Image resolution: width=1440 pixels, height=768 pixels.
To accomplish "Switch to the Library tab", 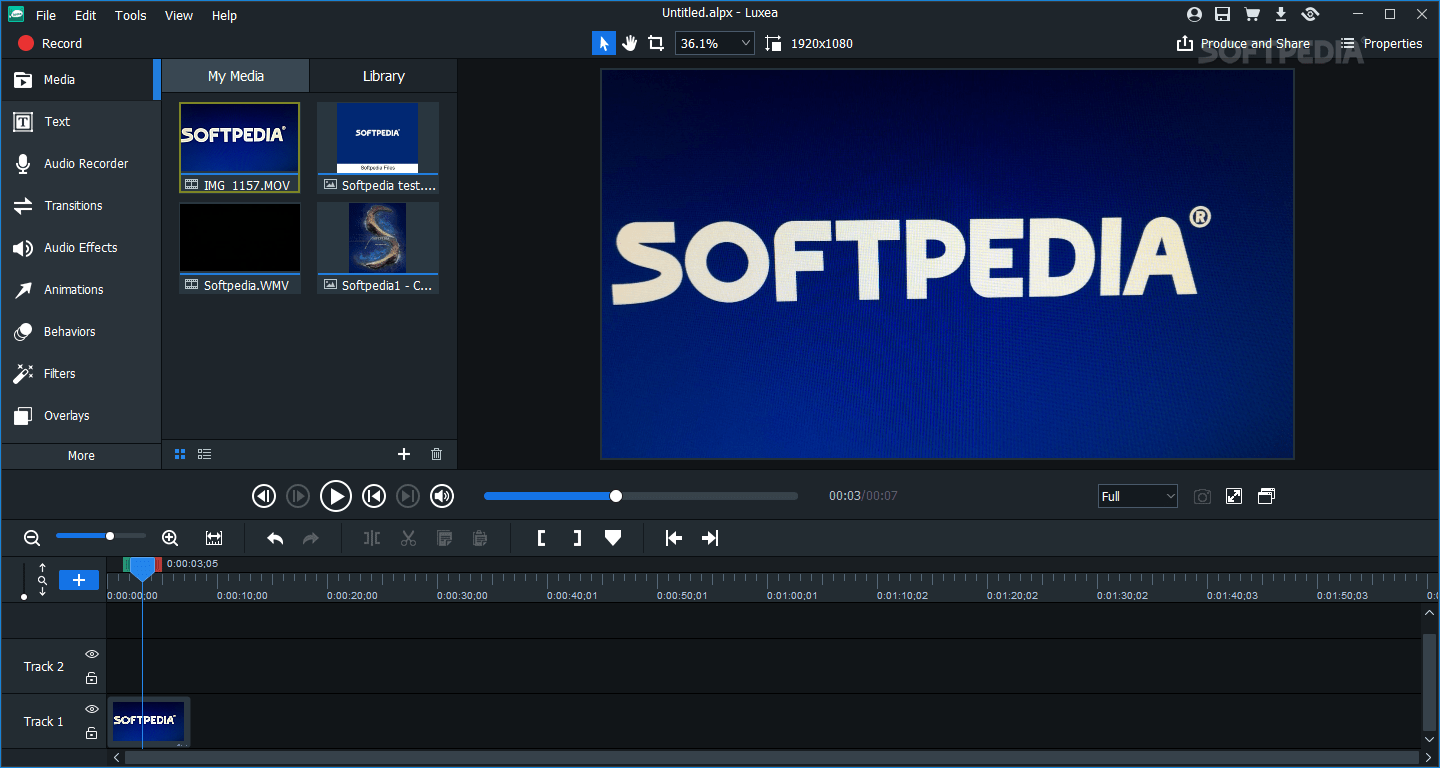I will tap(384, 76).
